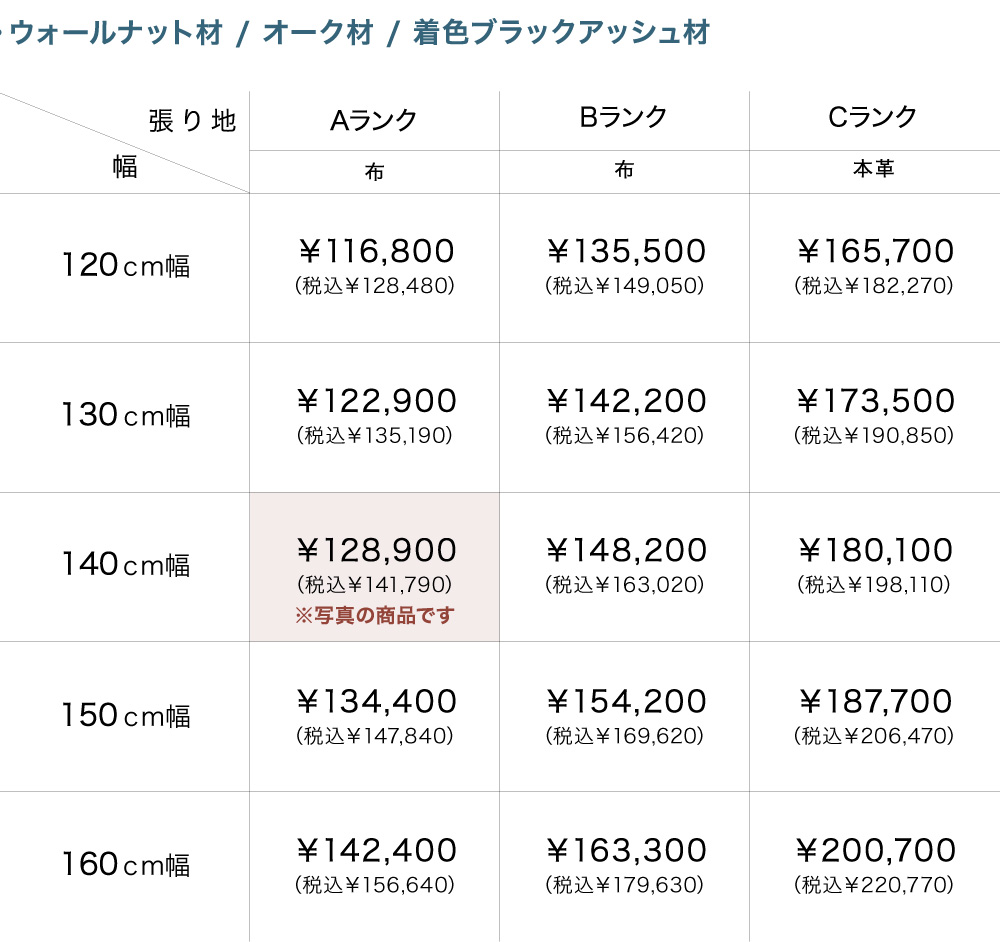Viewport: 1000px width, 942px height.
Task: Select the highlighted ¥128,900 price cell
Action: tap(376, 551)
